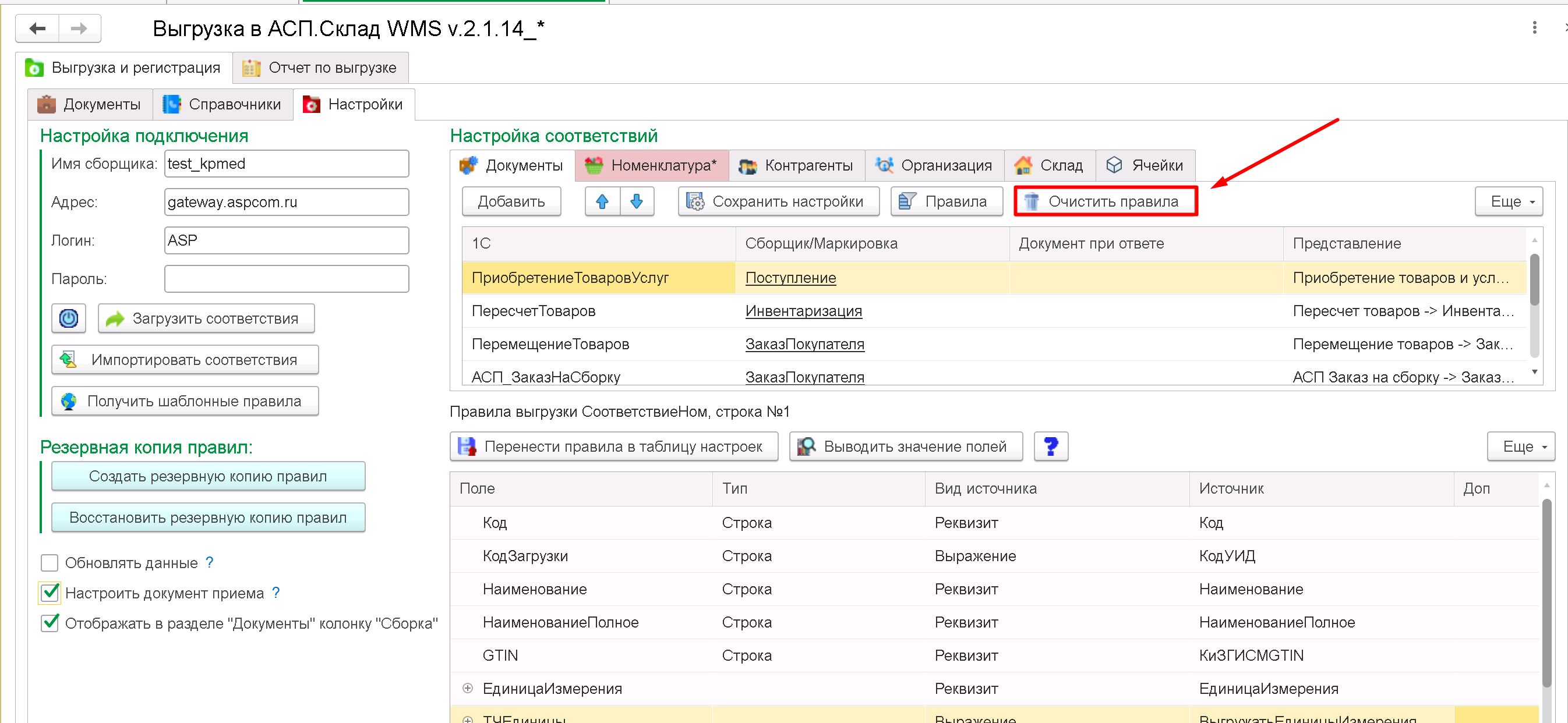Click the briefcase icon on Документы tab

click(46, 104)
